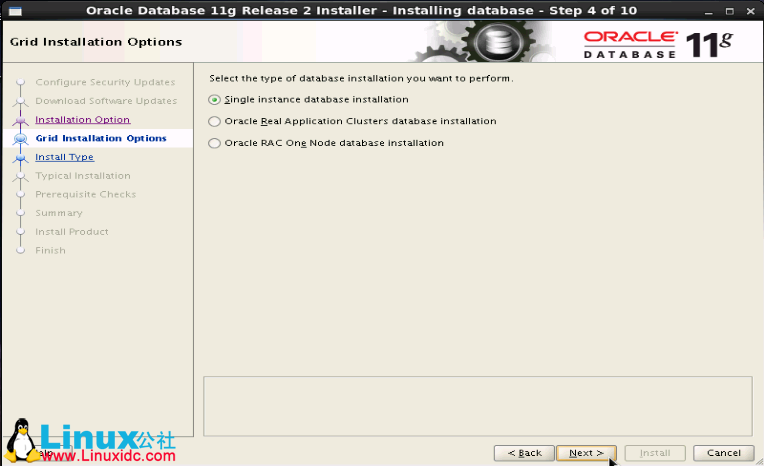Viewport: 764px width, 466px height.
Task: Maximize the installer window
Action: [x=729, y=11]
